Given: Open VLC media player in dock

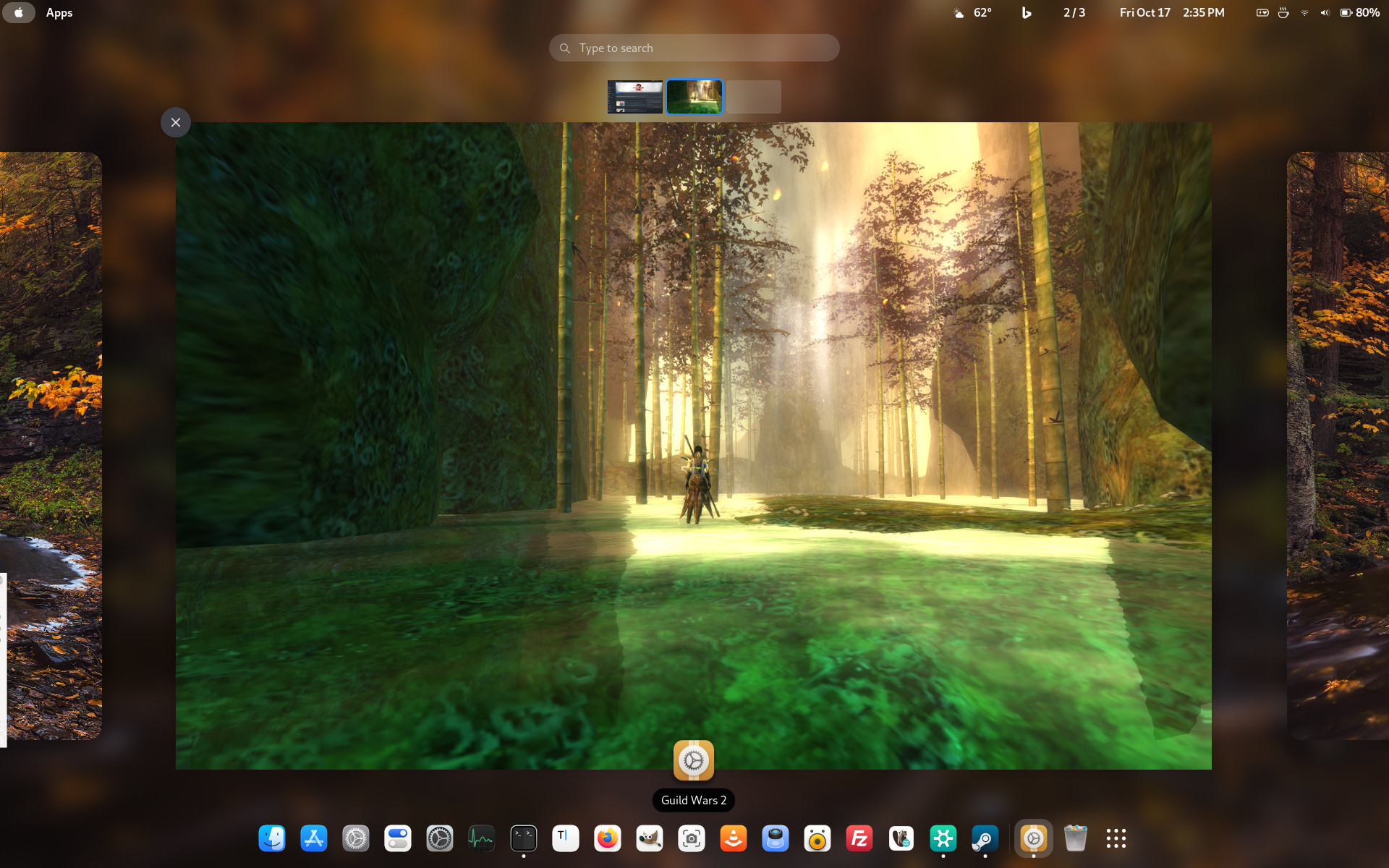Looking at the screenshot, I should click(734, 838).
